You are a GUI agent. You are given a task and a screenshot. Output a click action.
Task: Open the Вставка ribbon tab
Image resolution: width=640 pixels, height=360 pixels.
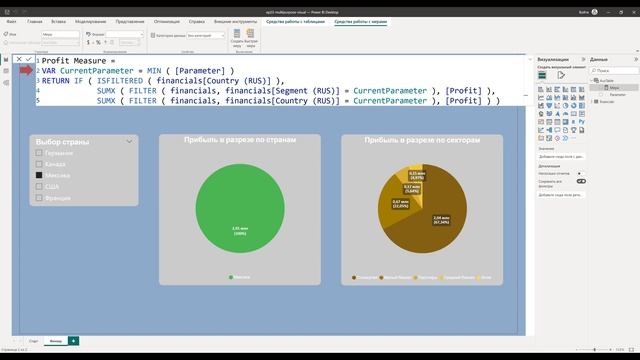point(58,21)
